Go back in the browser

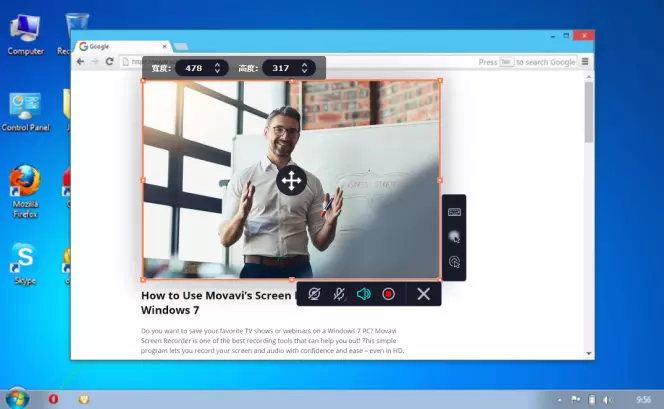[80, 61]
